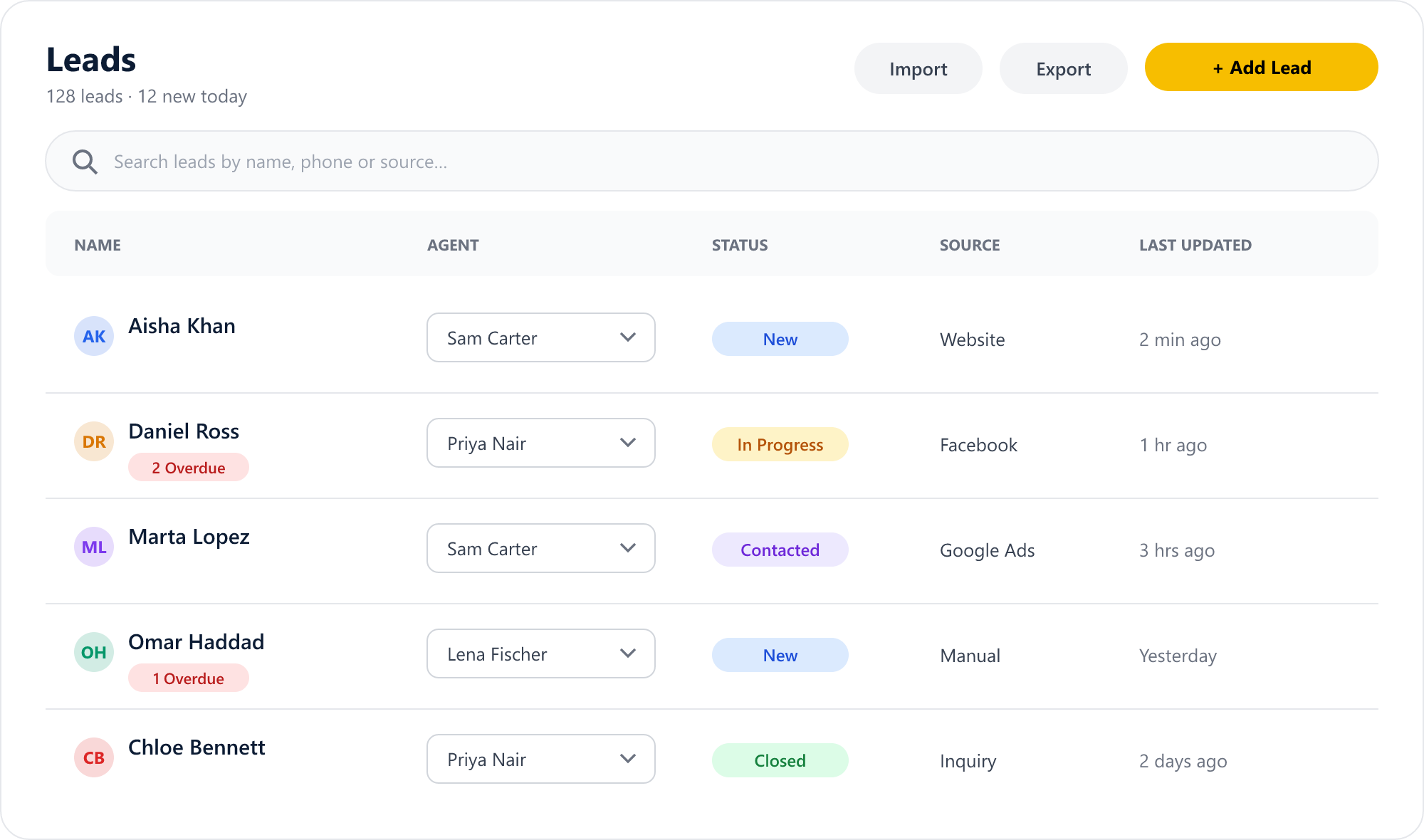Viewport: 1424px width, 840px height.
Task: Click the In Progress status pill
Action: pos(780,444)
